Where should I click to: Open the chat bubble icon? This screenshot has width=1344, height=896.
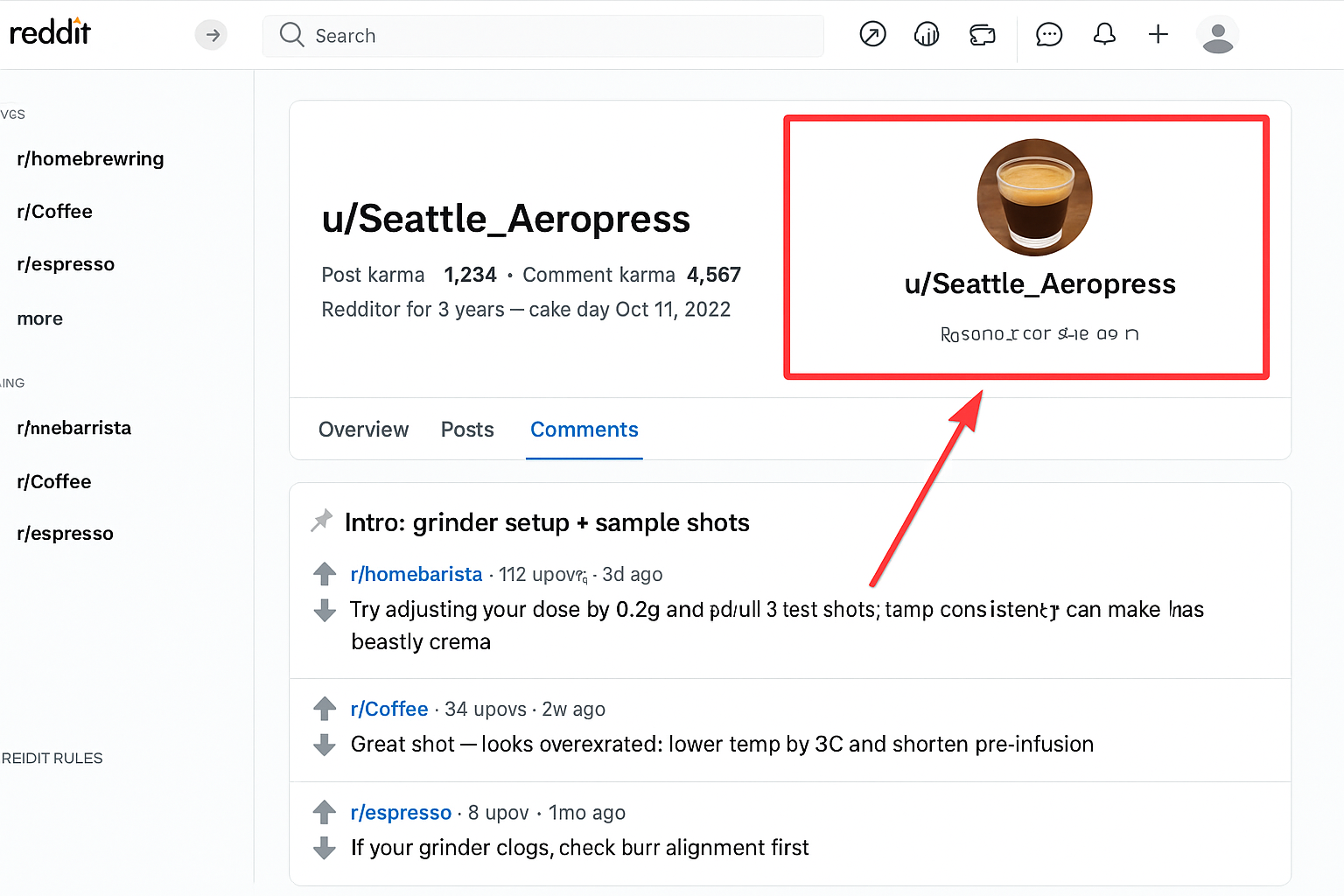pyautogui.click(x=1049, y=34)
